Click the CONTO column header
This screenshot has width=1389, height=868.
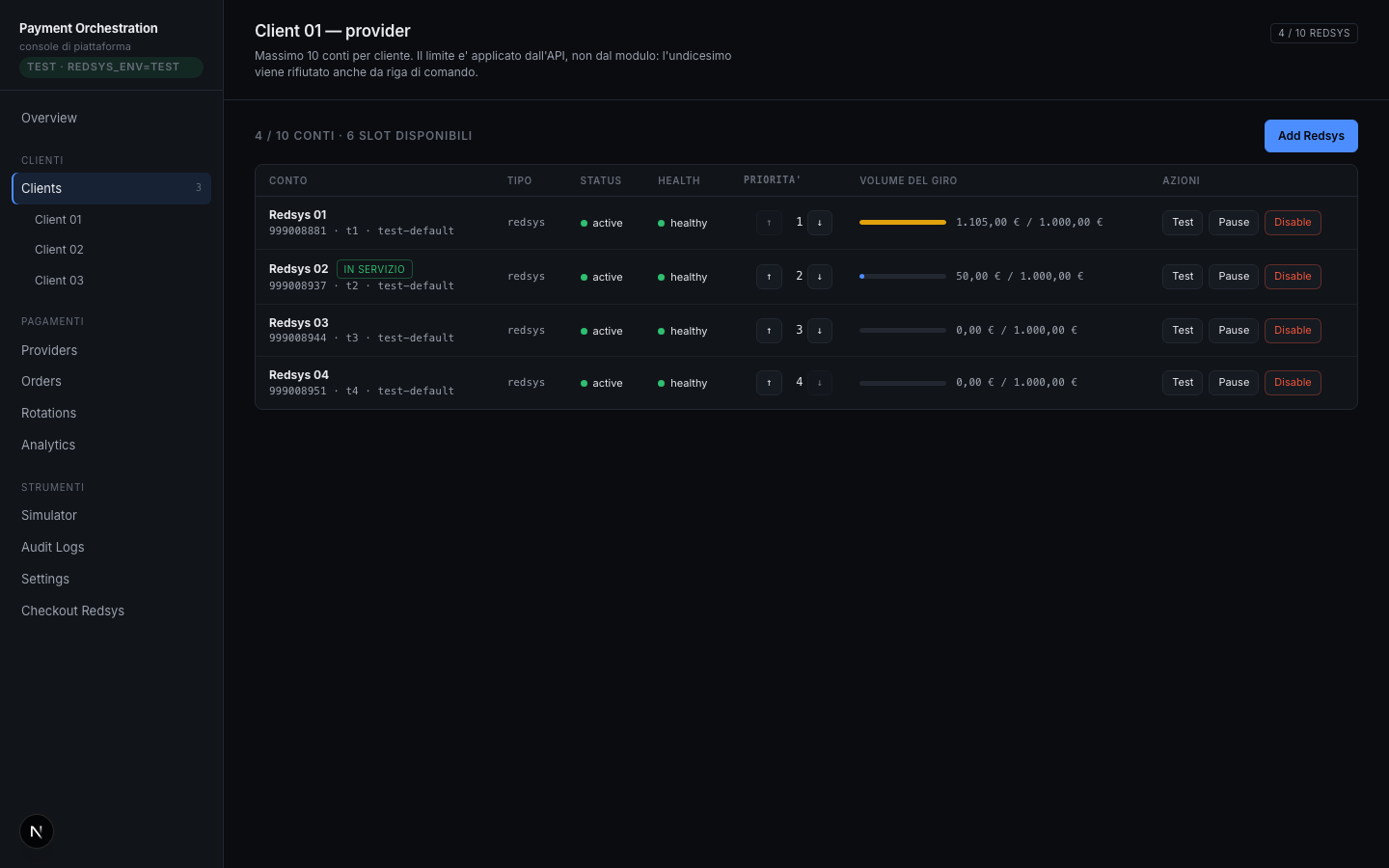288,181
